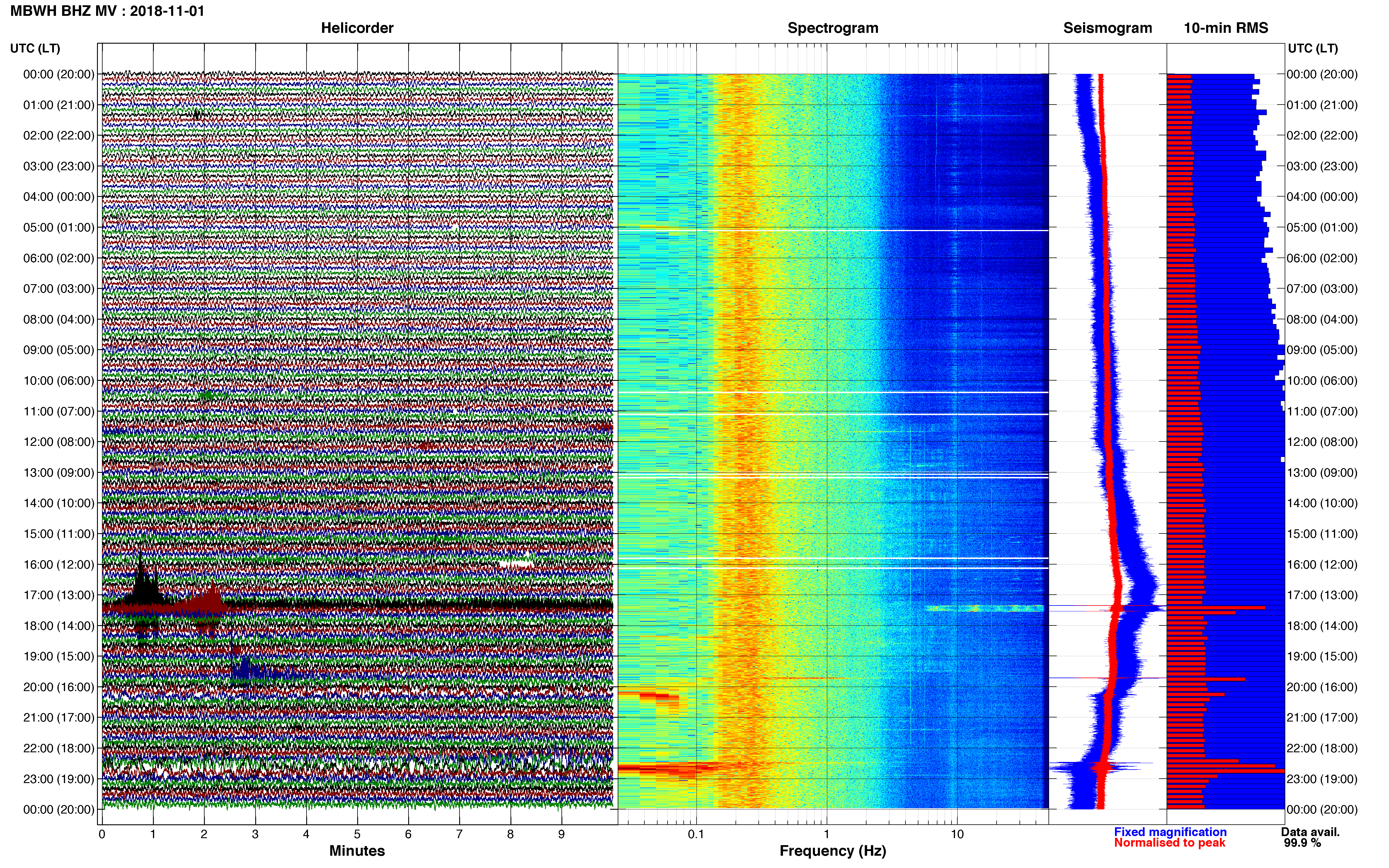
Task: Click the left axis label '01:00 (21:00)'
Action: tap(59, 105)
